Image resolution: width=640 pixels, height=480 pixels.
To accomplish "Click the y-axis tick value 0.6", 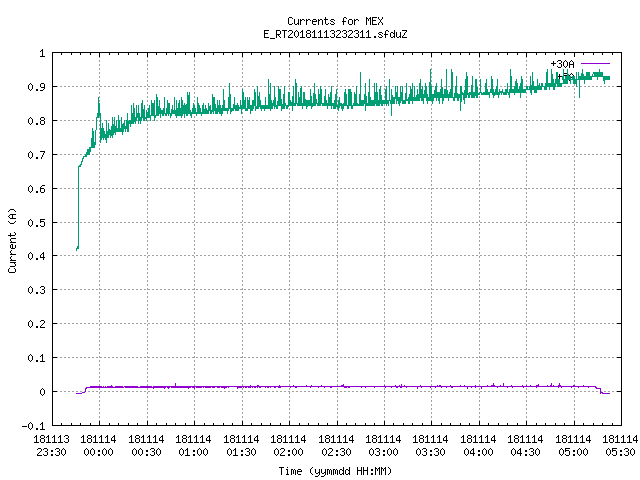I will tap(36, 189).
